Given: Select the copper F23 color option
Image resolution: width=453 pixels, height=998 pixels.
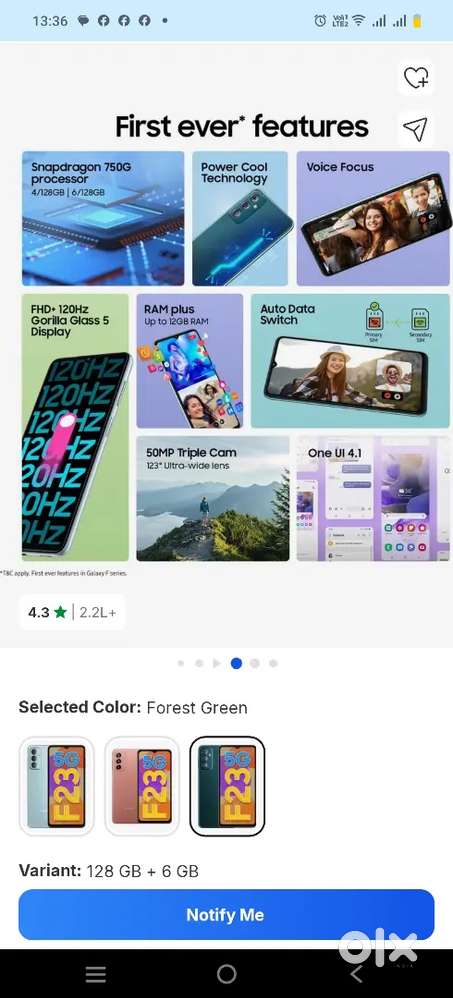Looking at the screenshot, I should tap(142, 786).
